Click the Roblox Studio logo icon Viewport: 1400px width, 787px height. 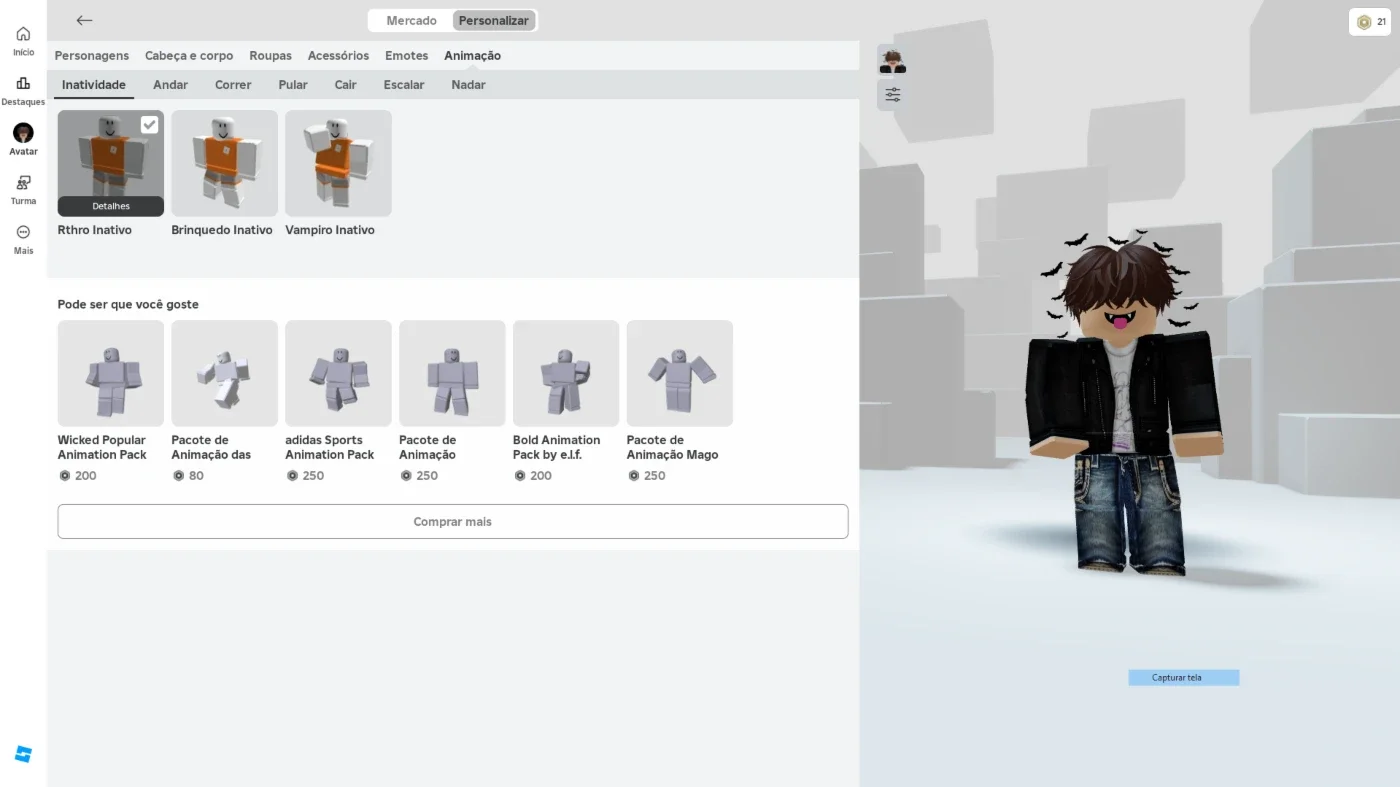[x=23, y=754]
